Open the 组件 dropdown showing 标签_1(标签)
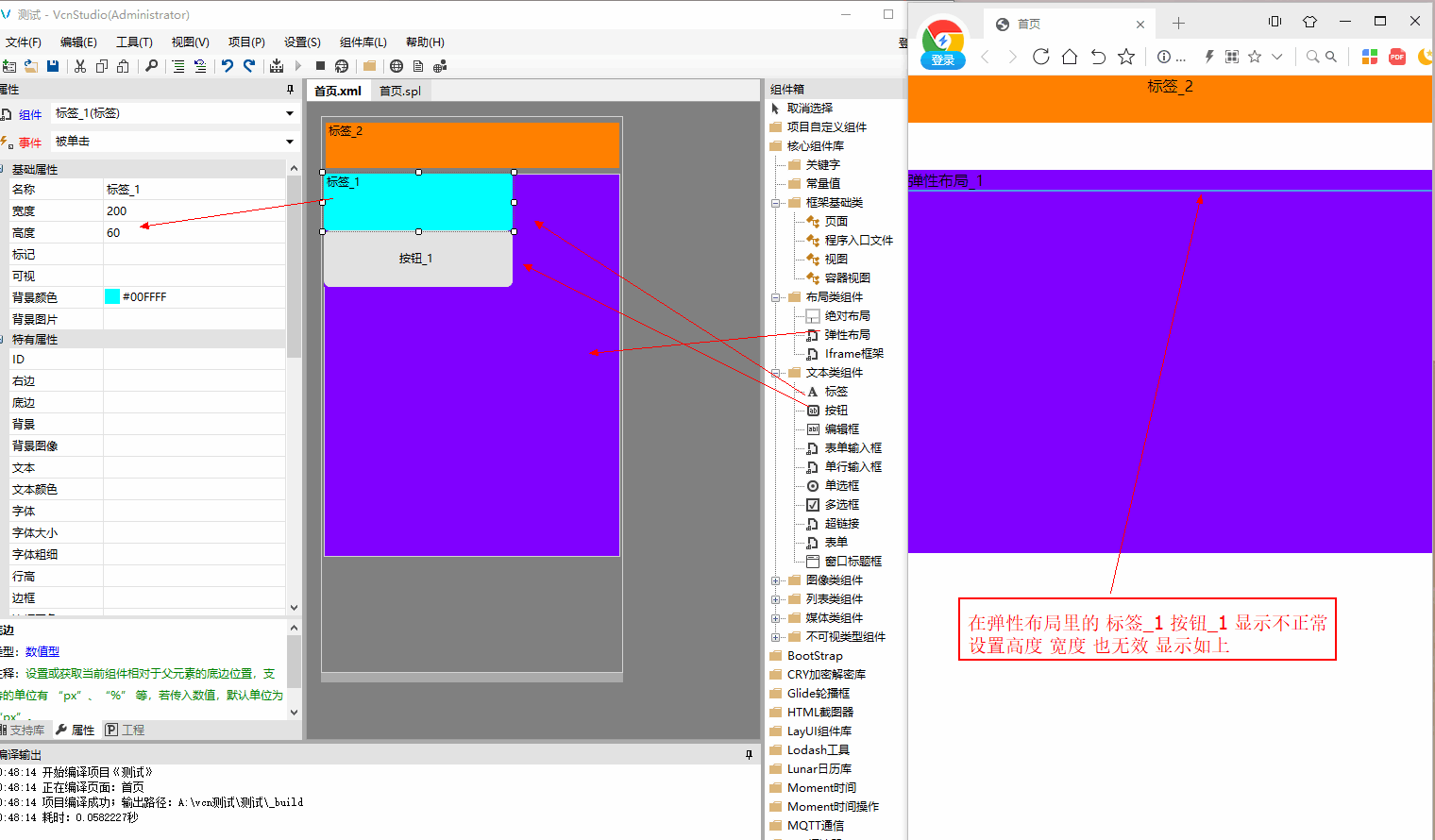Screen dimensions: 1435x840 pos(289,113)
